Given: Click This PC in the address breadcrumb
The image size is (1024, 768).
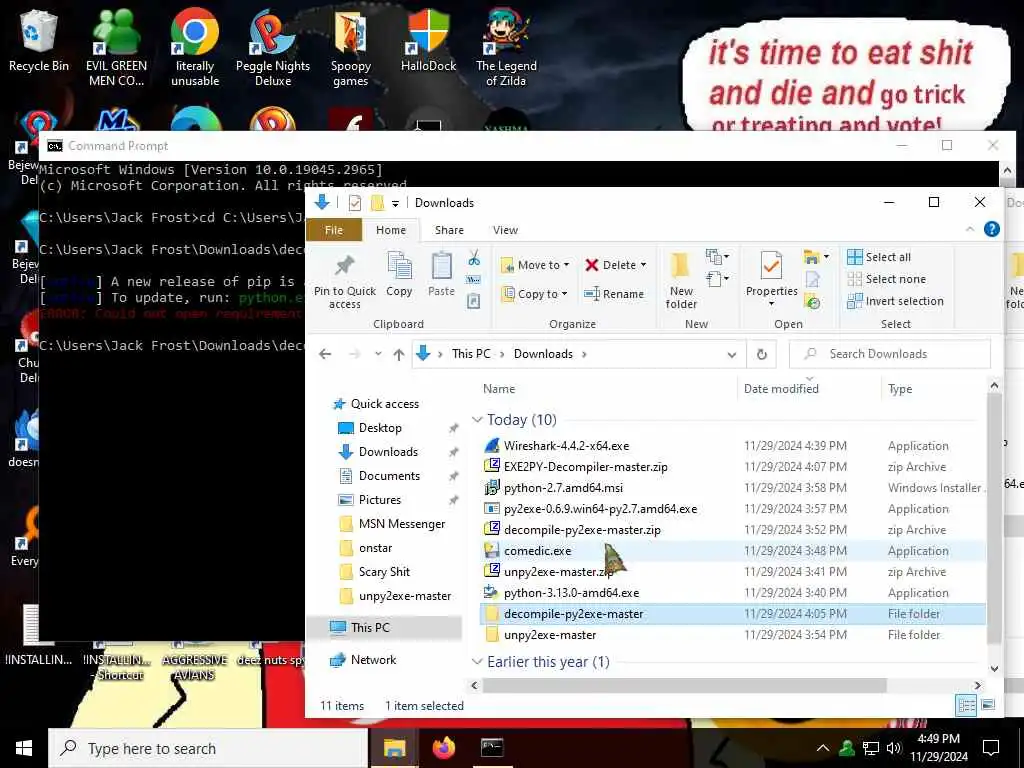Looking at the screenshot, I should 471,354.
